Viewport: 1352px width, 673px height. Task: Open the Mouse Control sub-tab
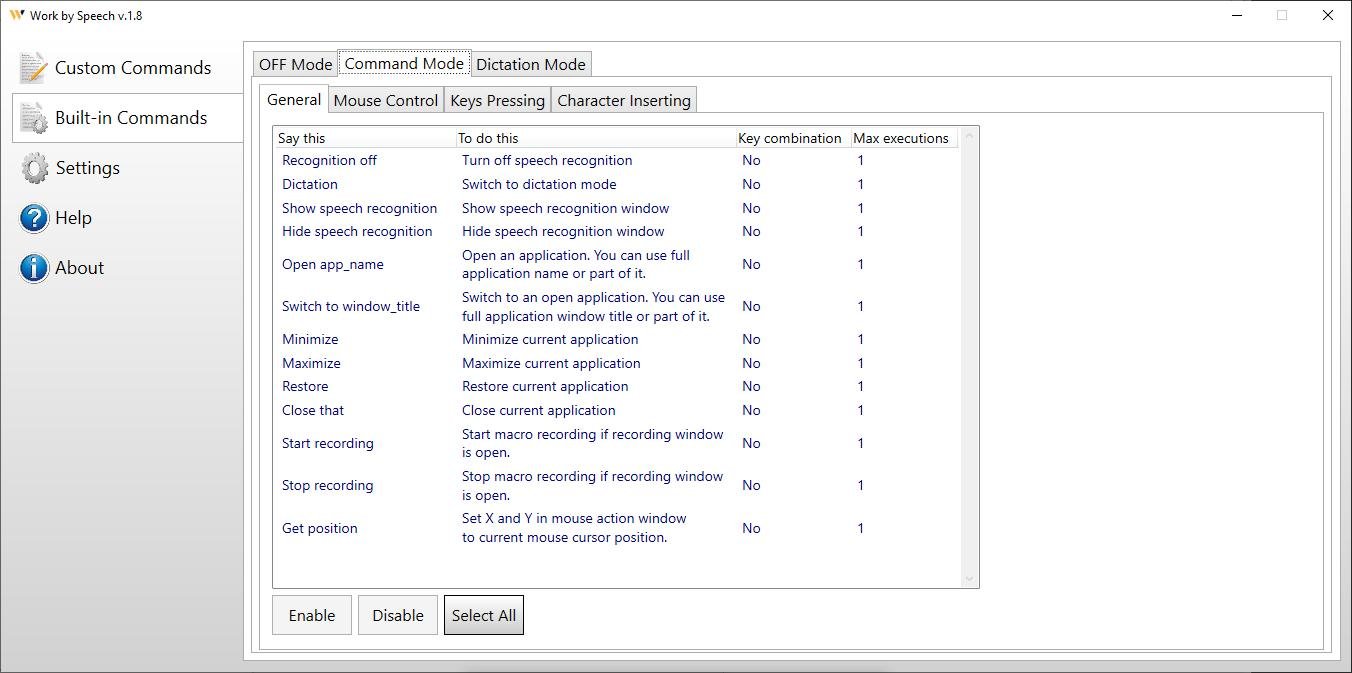tap(385, 101)
